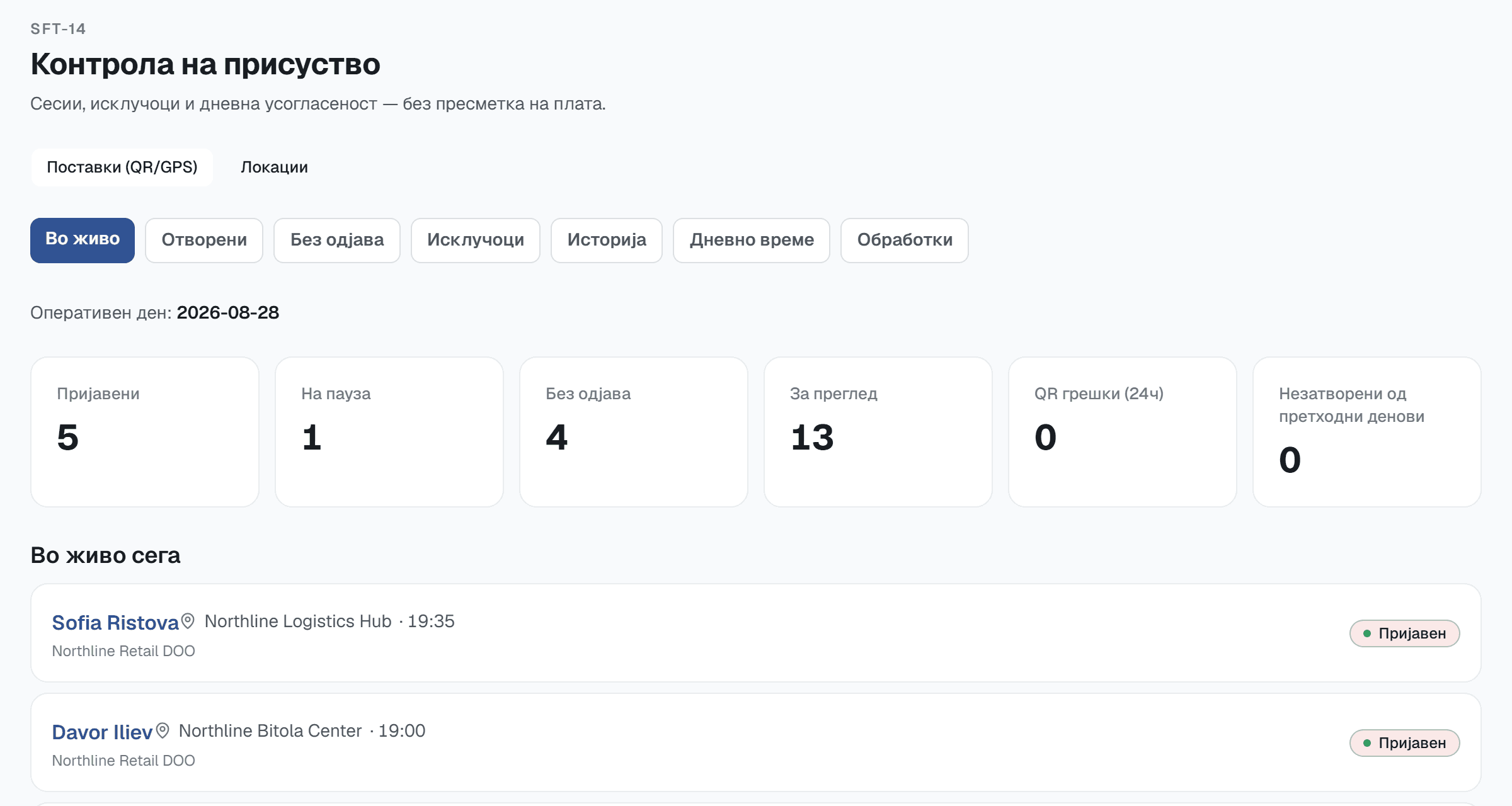Click the location pin icon next to Davor Iliev
The height and width of the screenshot is (806, 1512).
[x=163, y=730]
